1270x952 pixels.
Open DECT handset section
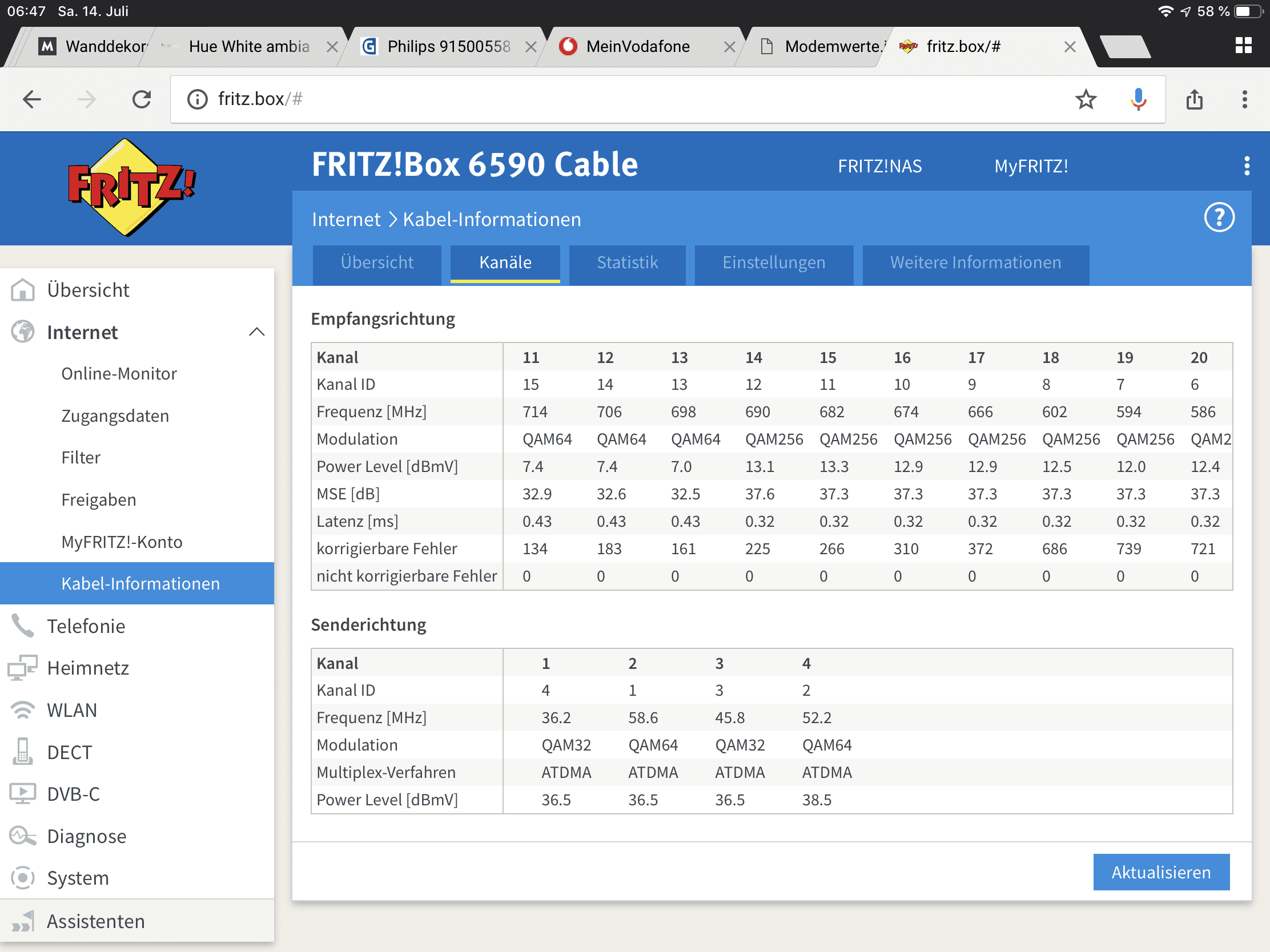[69, 752]
